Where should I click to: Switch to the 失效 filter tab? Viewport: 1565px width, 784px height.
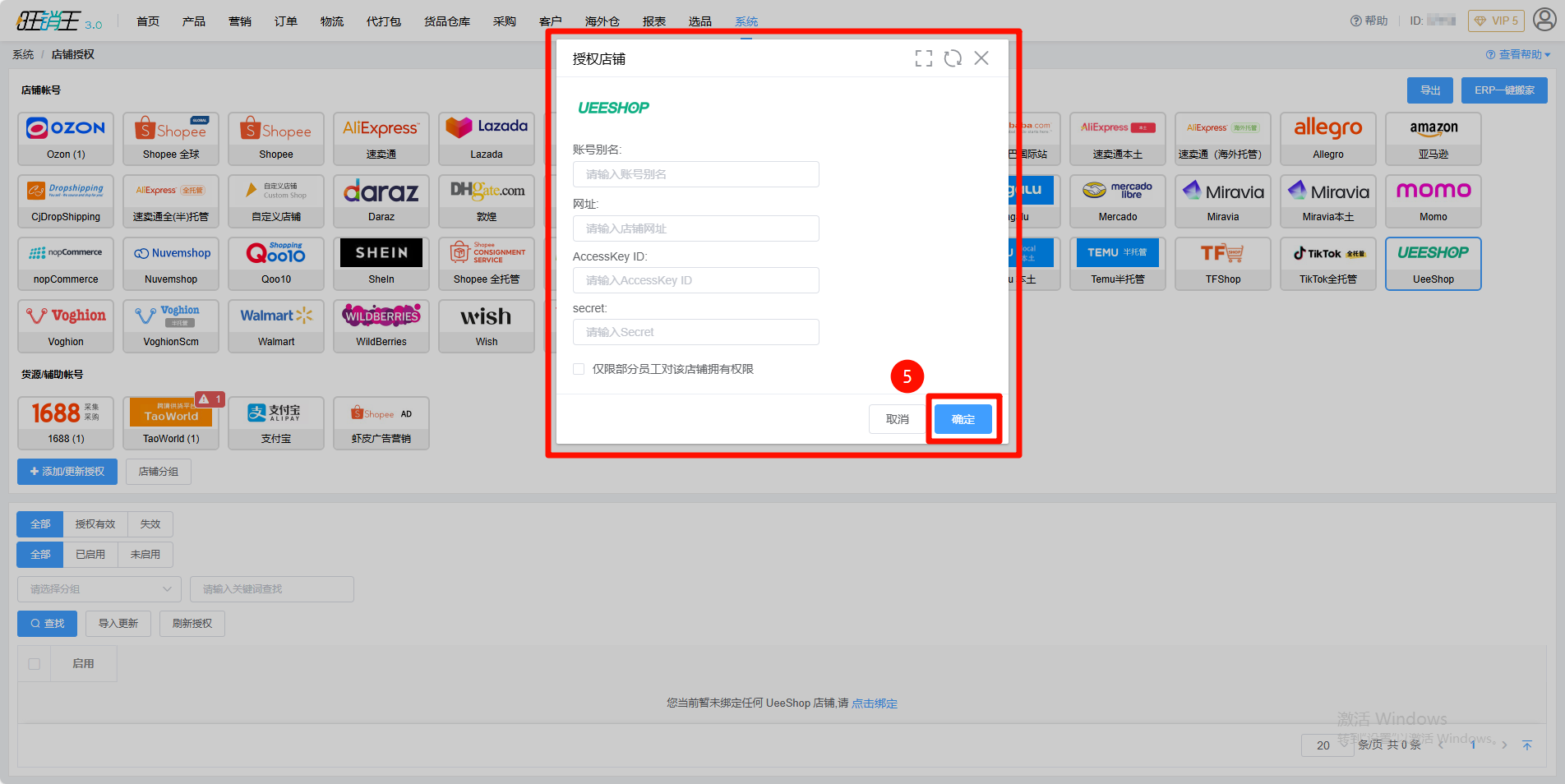click(x=150, y=524)
